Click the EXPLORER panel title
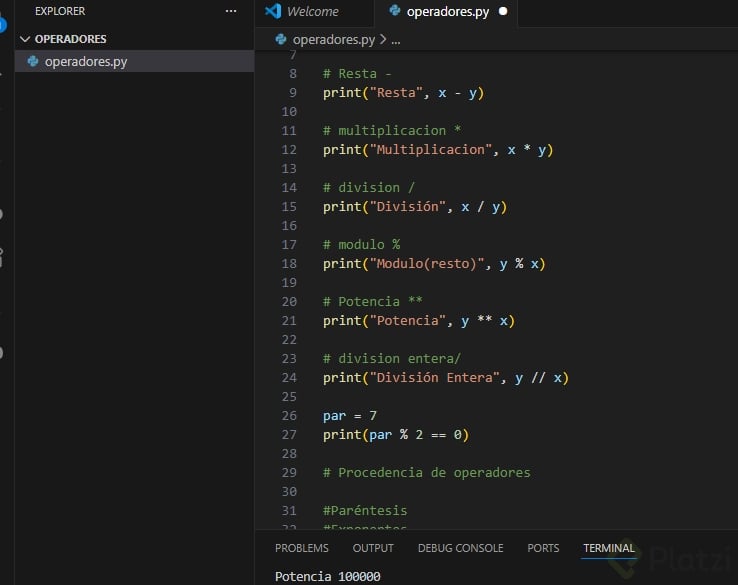This screenshot has width=738, height=585. [60, 11]
